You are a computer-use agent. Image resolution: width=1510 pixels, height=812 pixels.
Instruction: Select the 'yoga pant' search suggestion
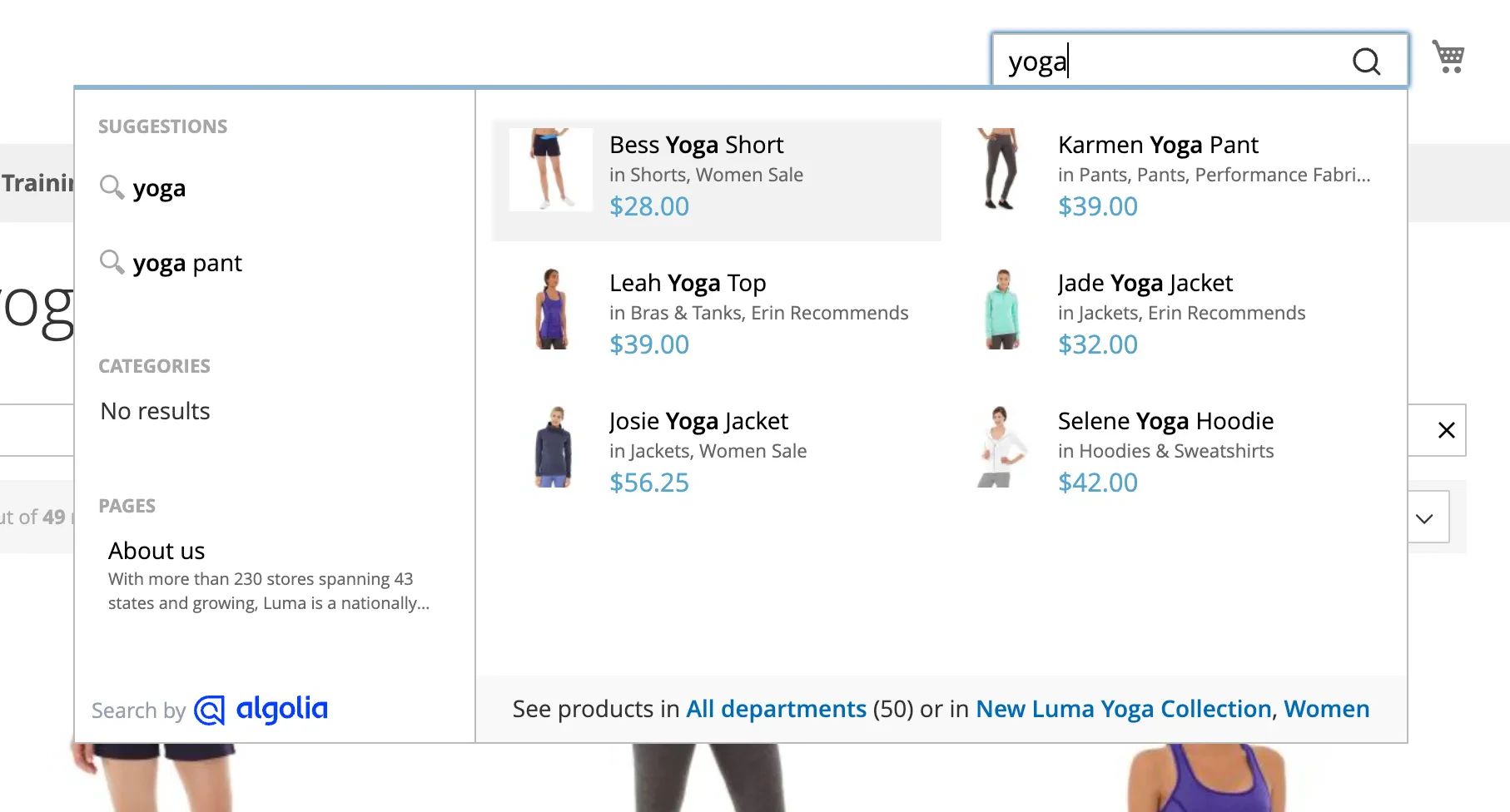pyautogui.click(x=187, y=263)
